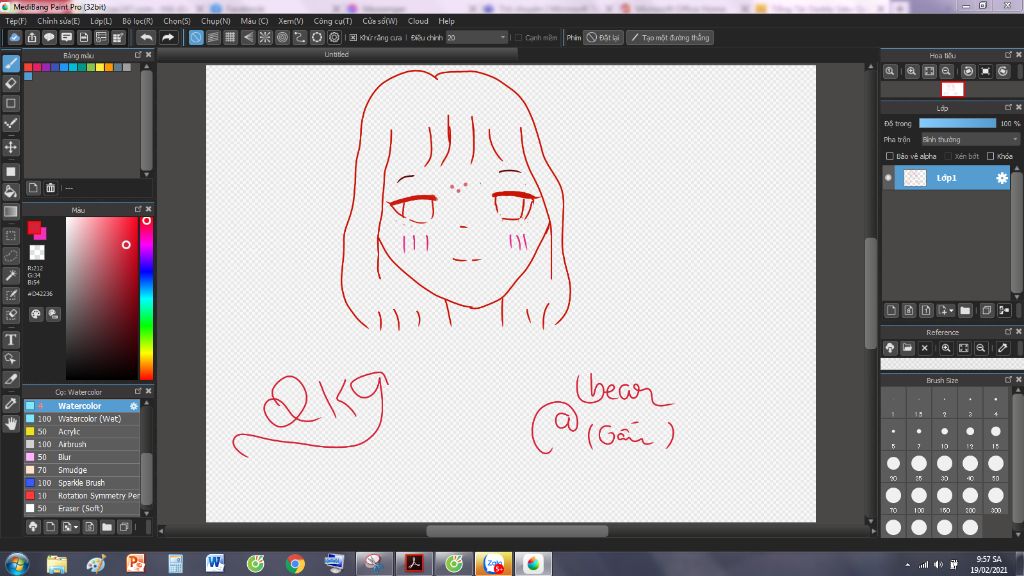Activate the Lasso selection tool
The image size is (1024, 576).
coord(11,255)
